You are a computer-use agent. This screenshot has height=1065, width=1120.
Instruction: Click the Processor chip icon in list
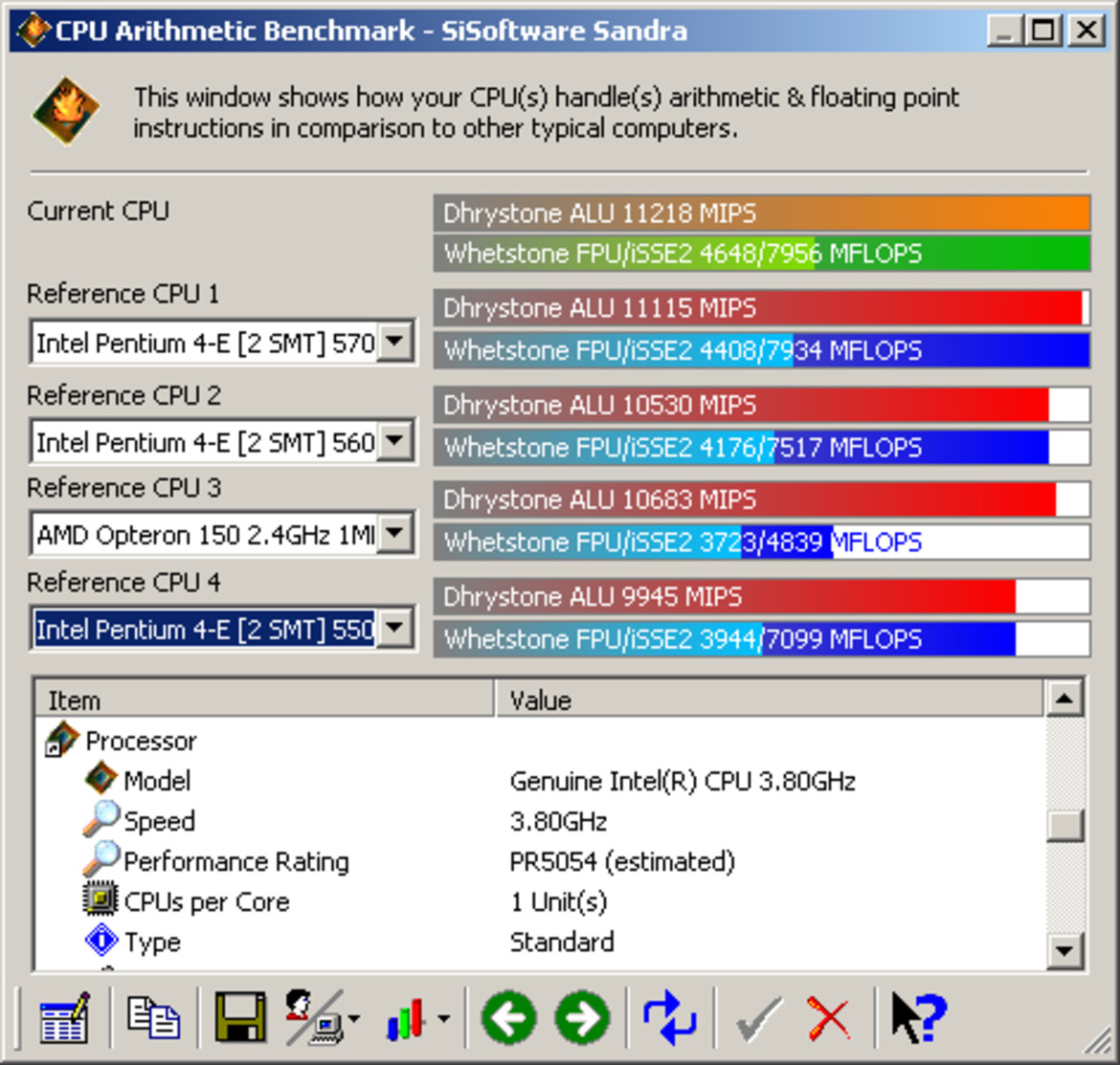pos(60,740)
